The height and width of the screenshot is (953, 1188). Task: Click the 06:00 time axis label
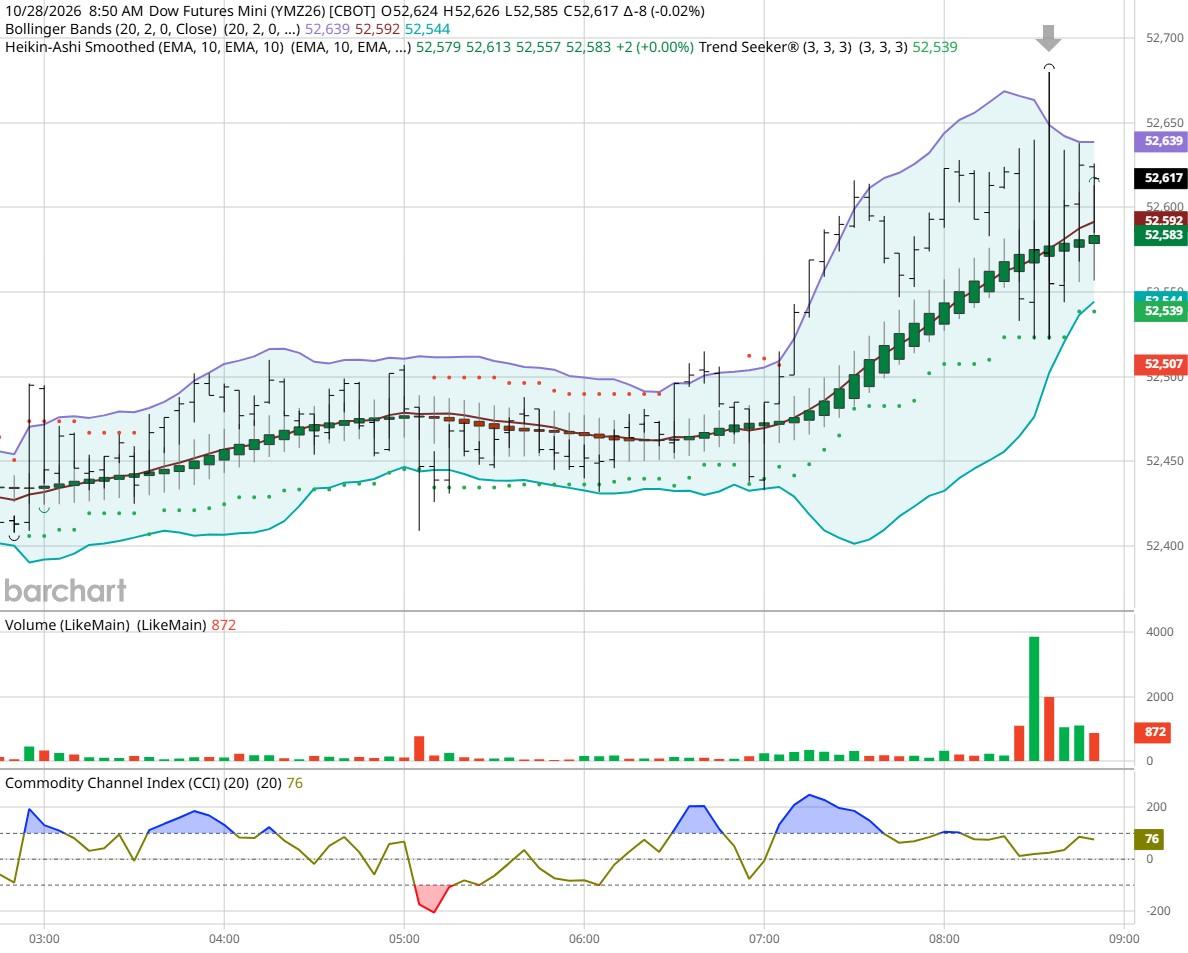tap(584, 939)
